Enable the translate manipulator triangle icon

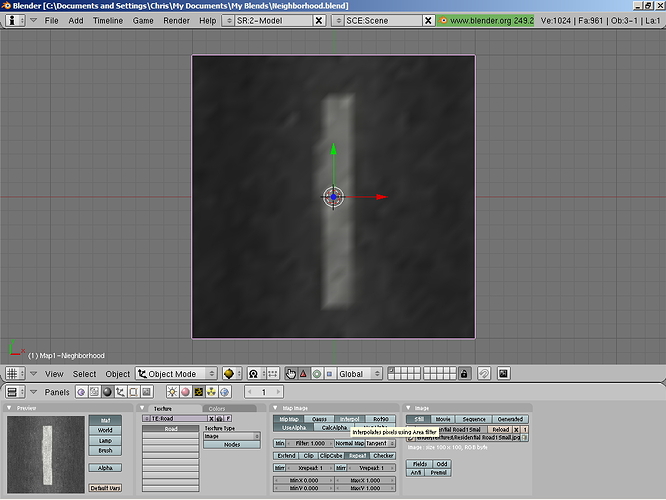pyautogui.click(x=303, y=373)
